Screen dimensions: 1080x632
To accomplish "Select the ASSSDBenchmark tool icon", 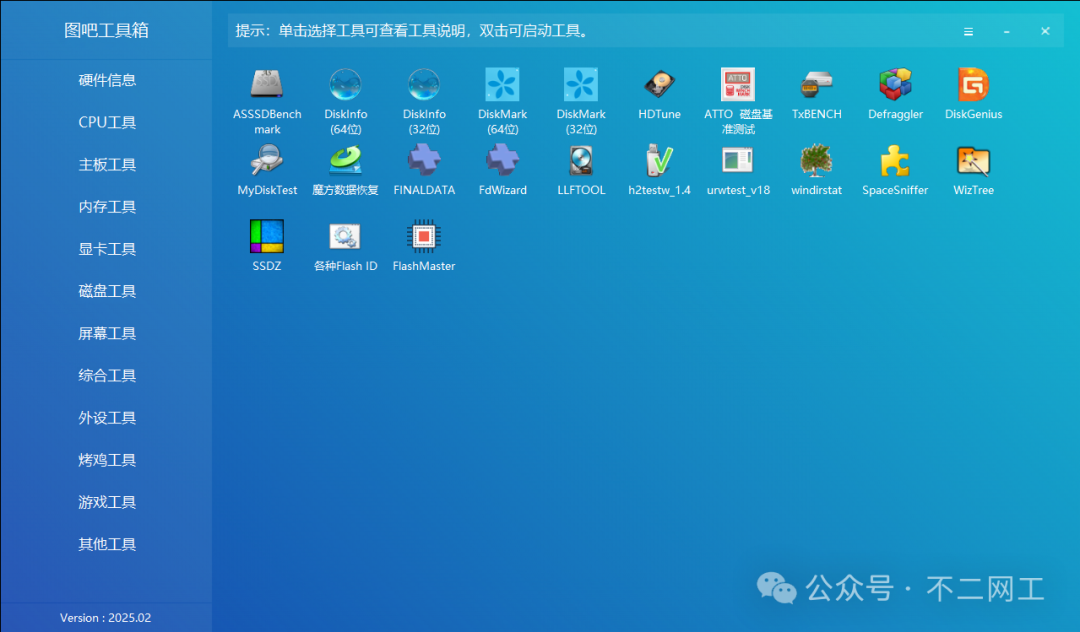I will (267, 85).
